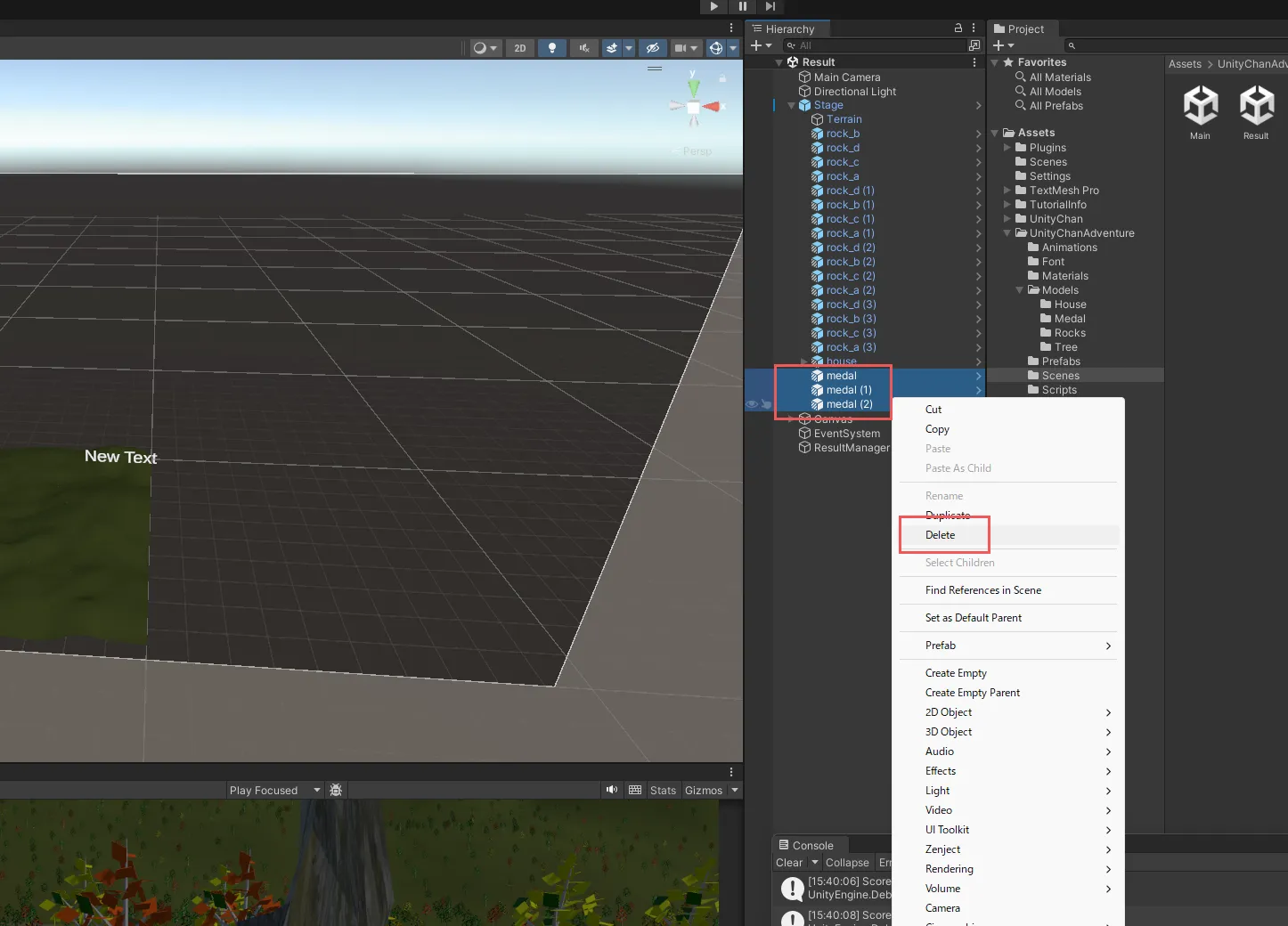This screenshot has width=1288, height=926.
Task: Open the scene camera settings dropdown
Action: (x=685, y=48)
